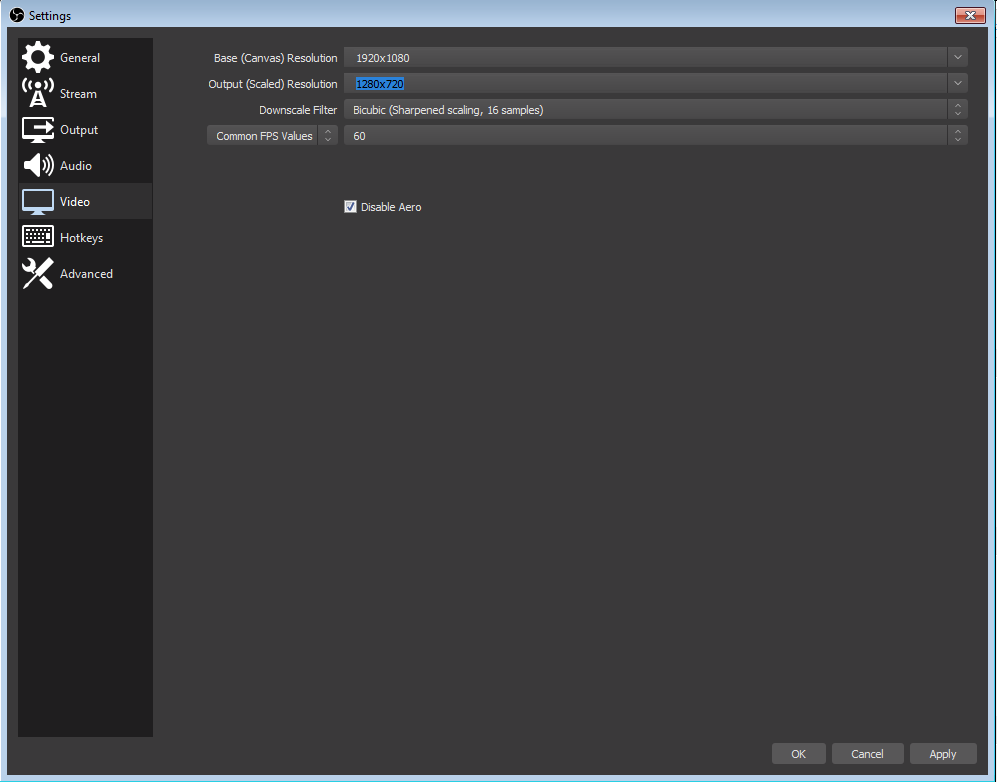Click the Output monitor-arrow icon

pos(38,129)
